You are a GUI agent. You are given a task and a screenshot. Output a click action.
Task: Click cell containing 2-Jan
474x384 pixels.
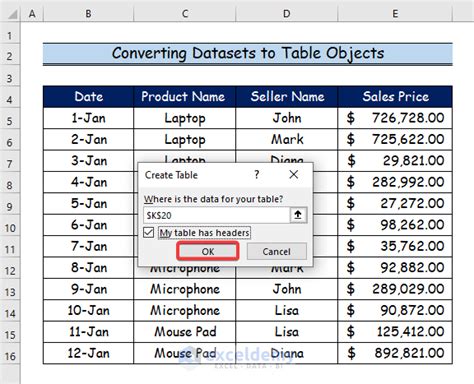(x=88, y=139)
